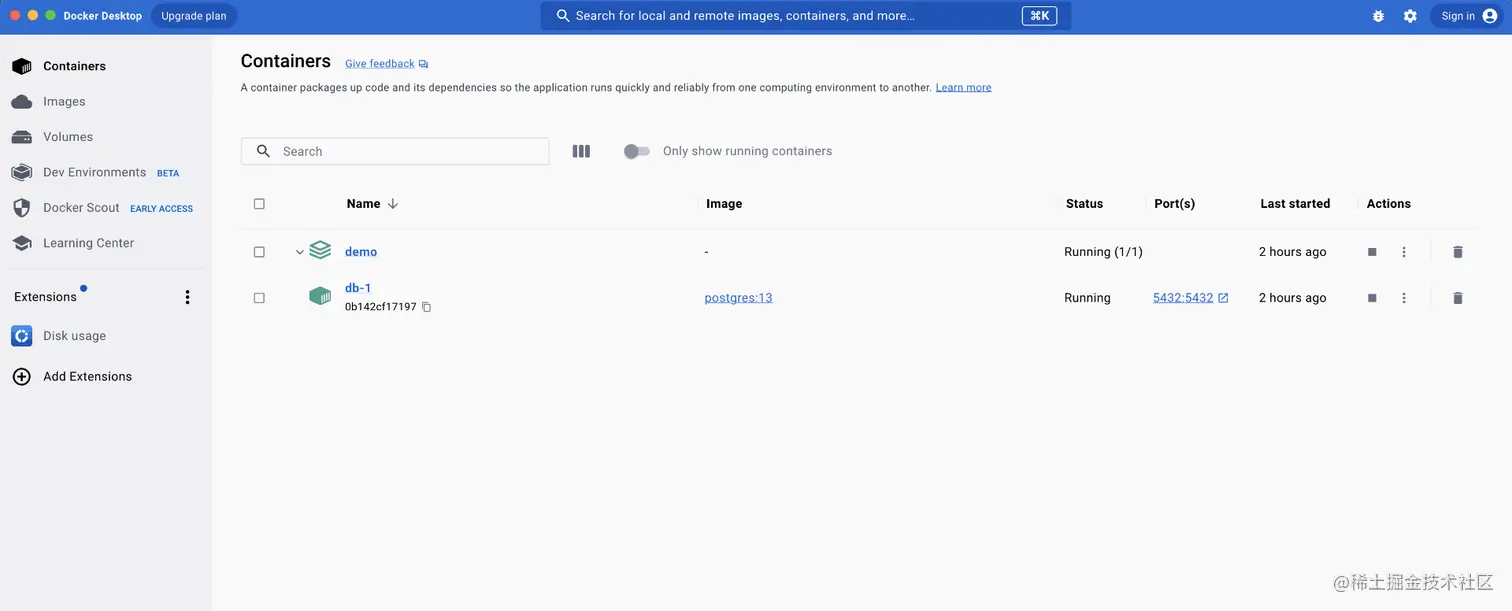
Task: Open more actions for demo
Action: click(x=1404, y=252)
